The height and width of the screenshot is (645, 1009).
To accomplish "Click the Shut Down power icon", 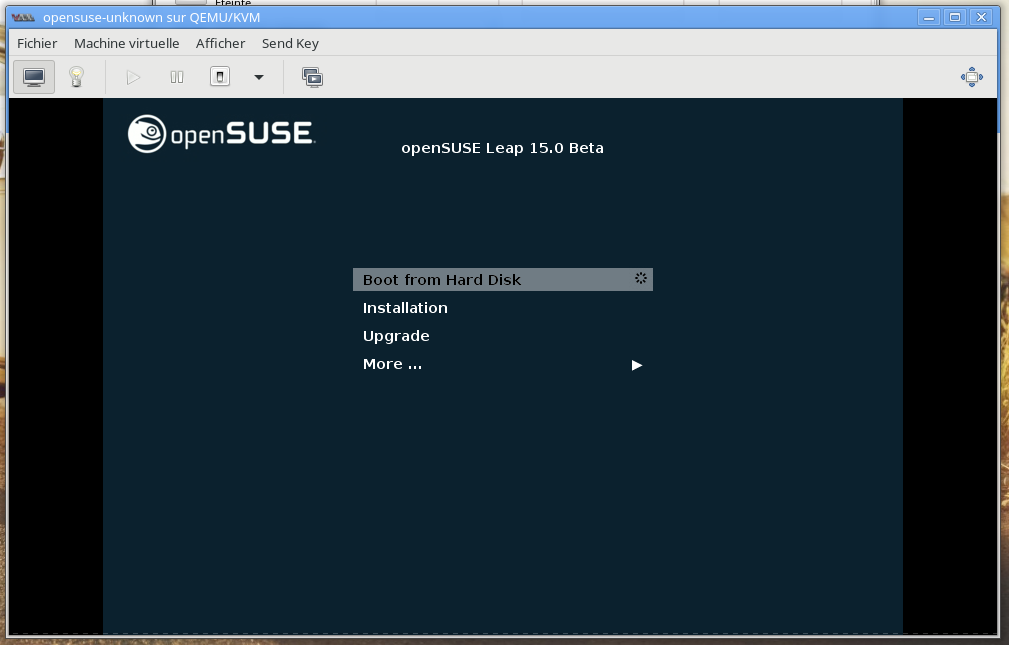I will (220, 77).
